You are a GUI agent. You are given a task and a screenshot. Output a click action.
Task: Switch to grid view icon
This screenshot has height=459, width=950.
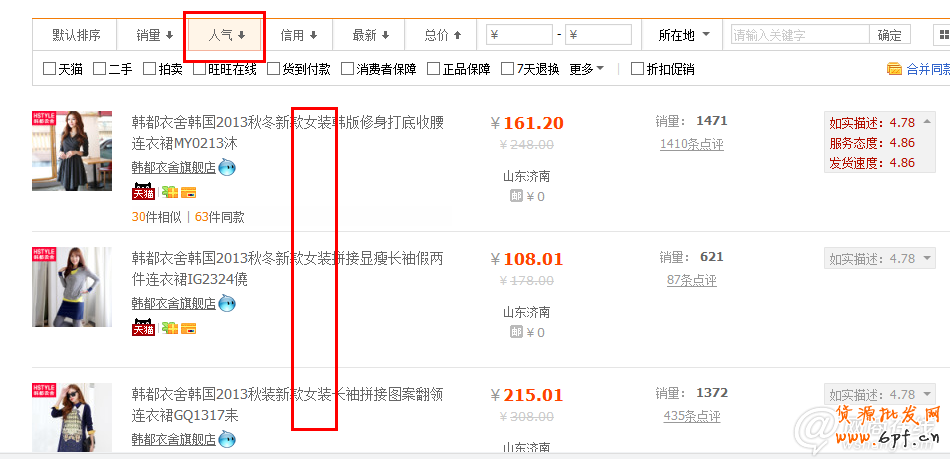coord(942,35)
